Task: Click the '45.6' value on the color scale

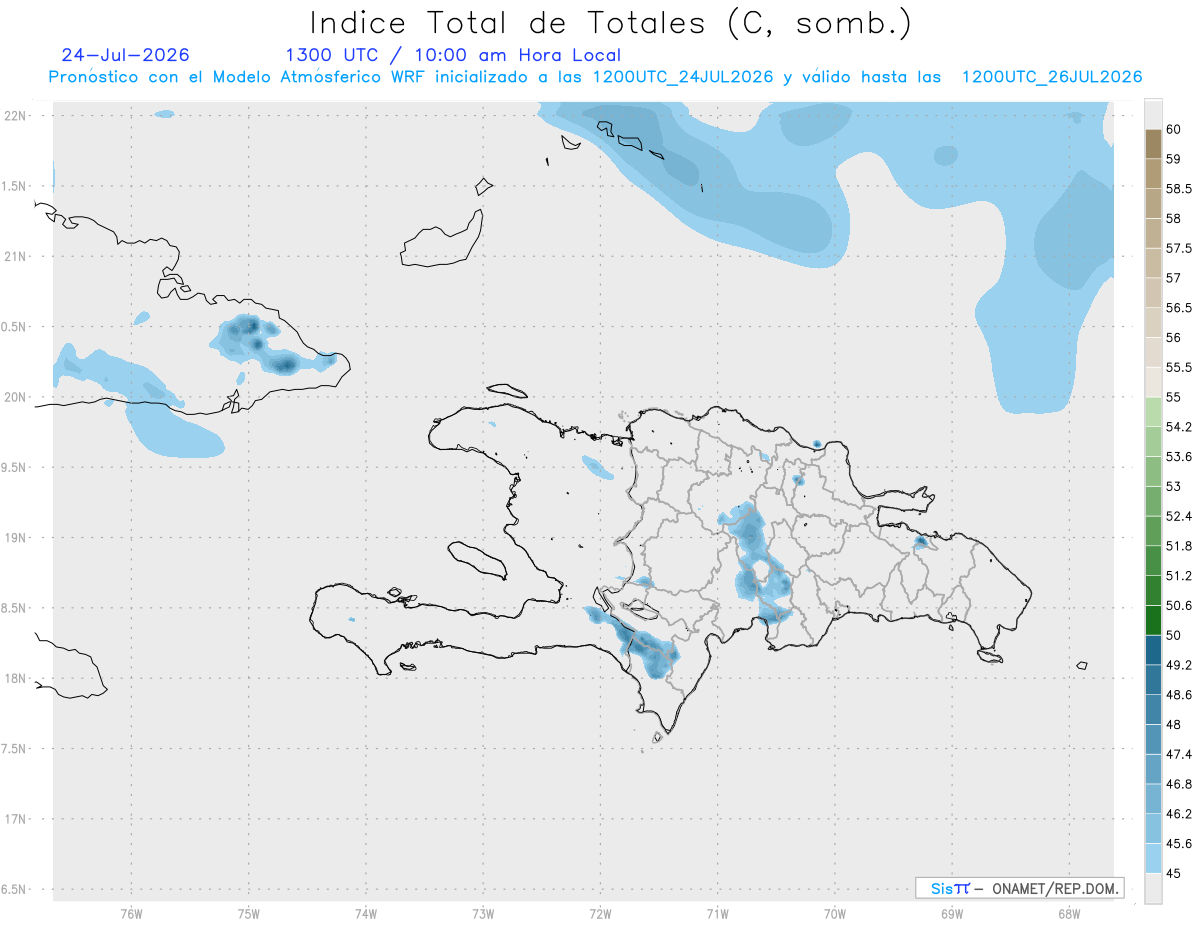Action: [1179, 843]
